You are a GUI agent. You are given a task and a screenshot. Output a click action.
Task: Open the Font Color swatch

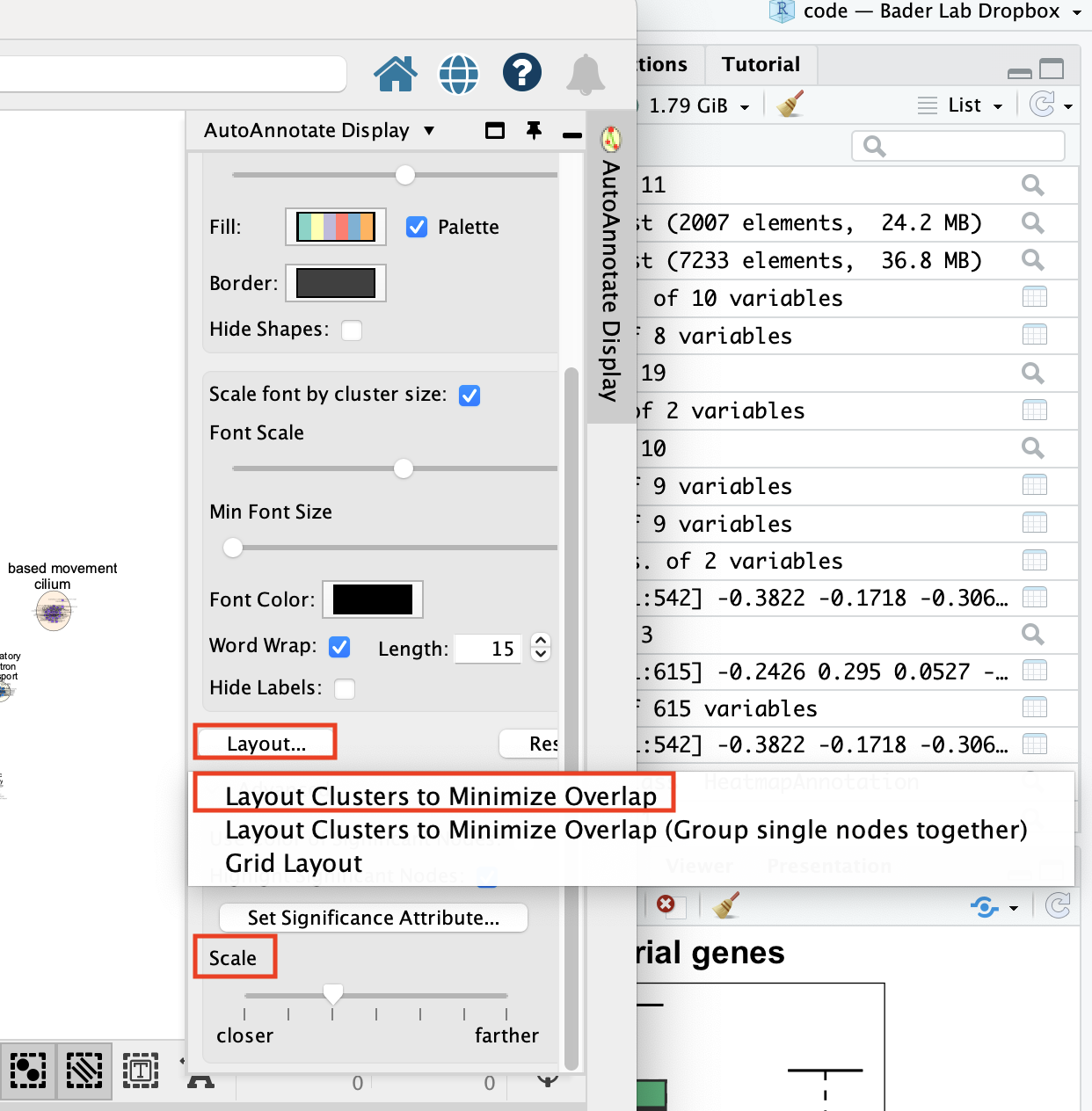373,599
